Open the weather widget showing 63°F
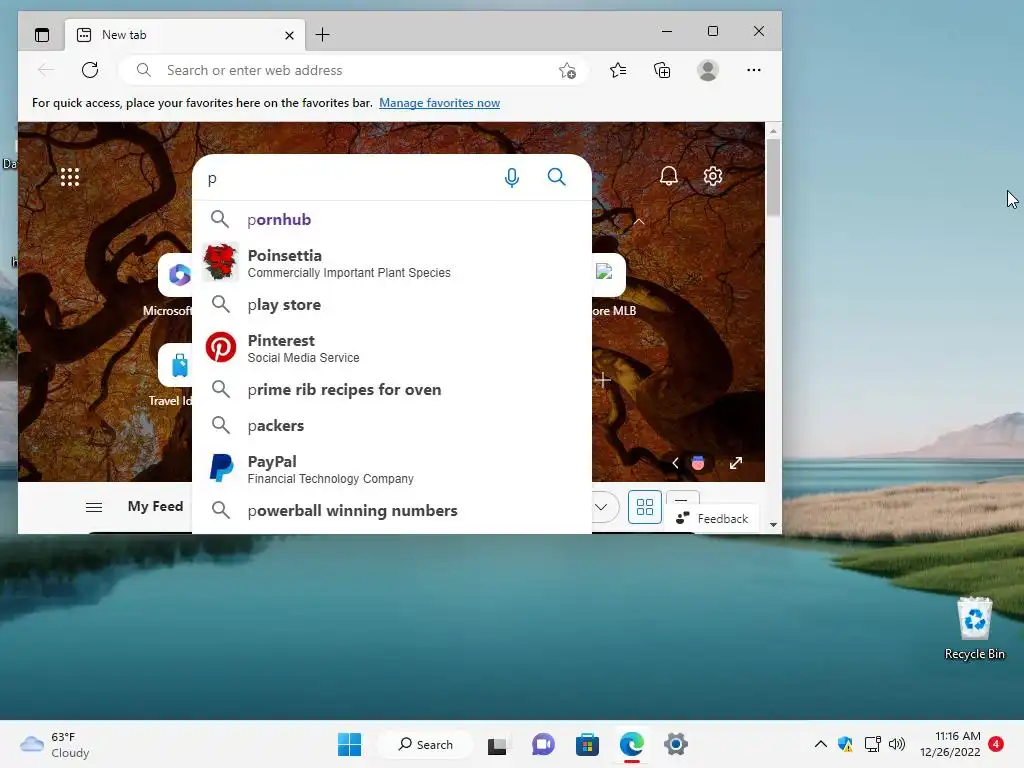 pos(55,744)
